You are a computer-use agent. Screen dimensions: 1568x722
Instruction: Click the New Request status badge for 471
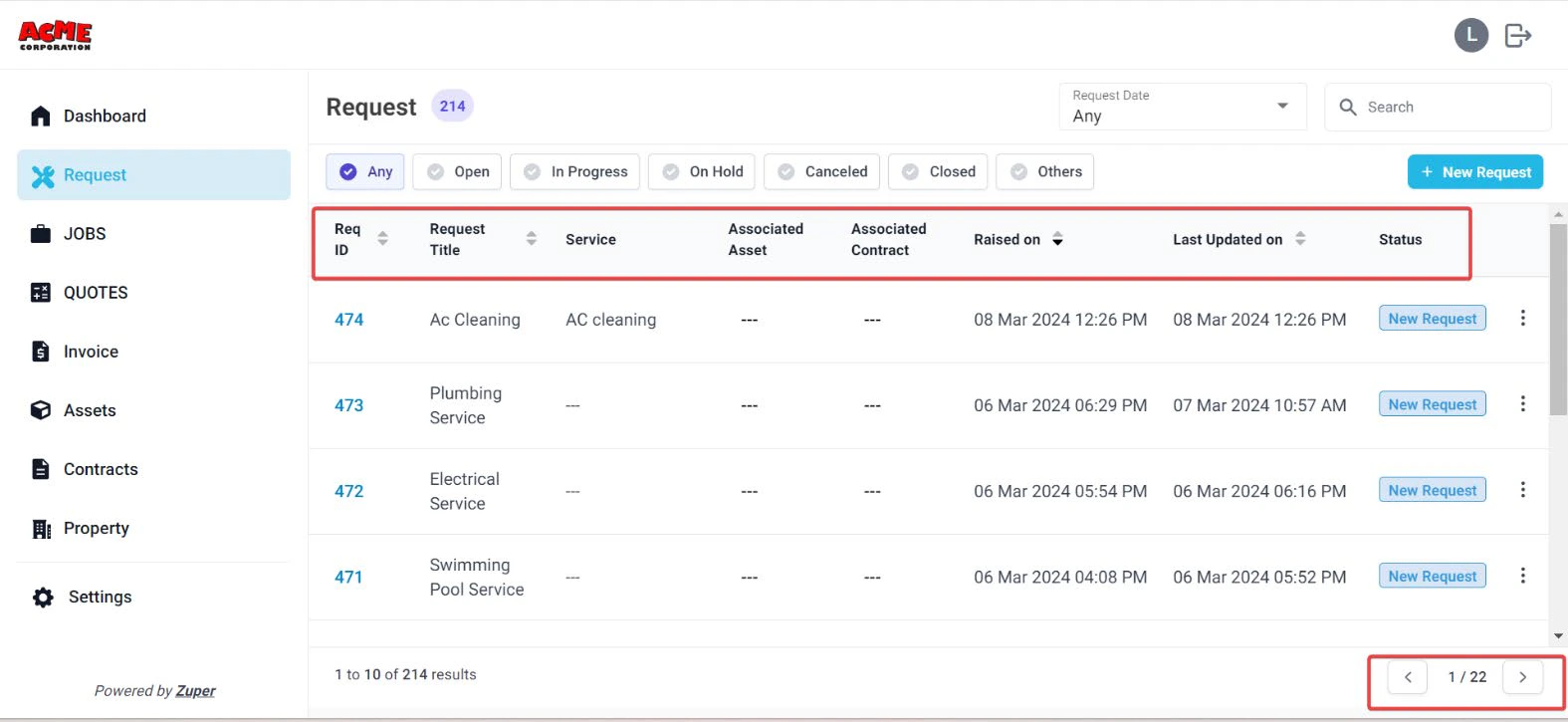click(x=1433, y=576)
